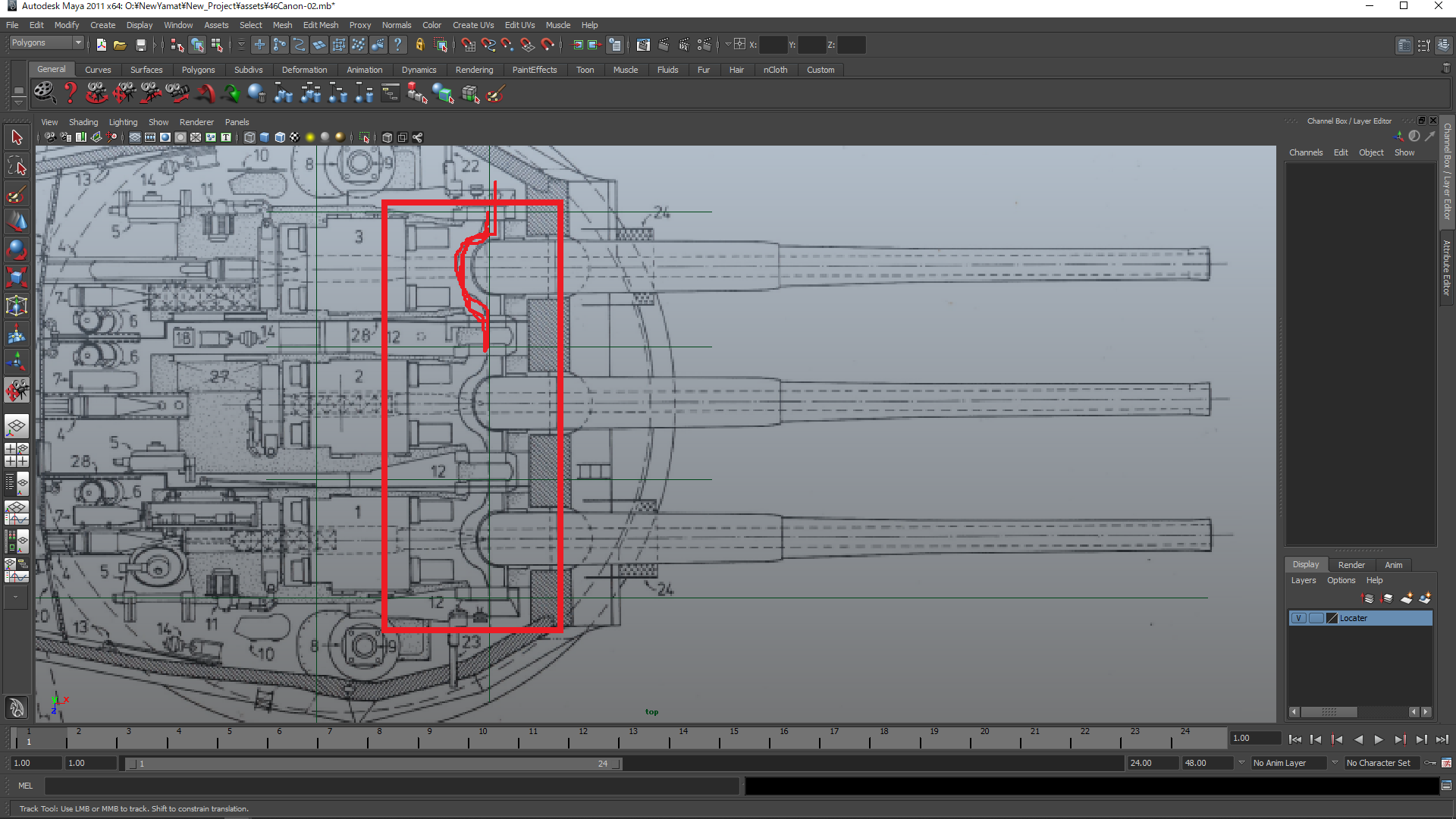Open the Create UVs menu
This screenshot has height=819, width=1456.
(x=473, y=25)
